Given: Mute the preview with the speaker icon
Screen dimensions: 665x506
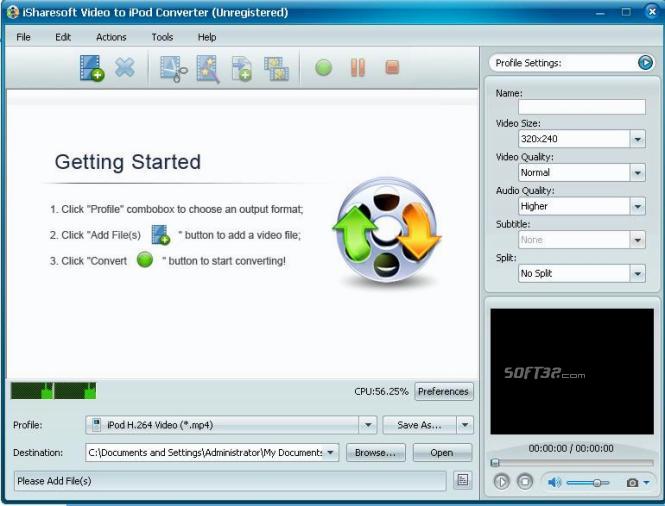Looking at the screenshot, I should [x=554, y=482].
